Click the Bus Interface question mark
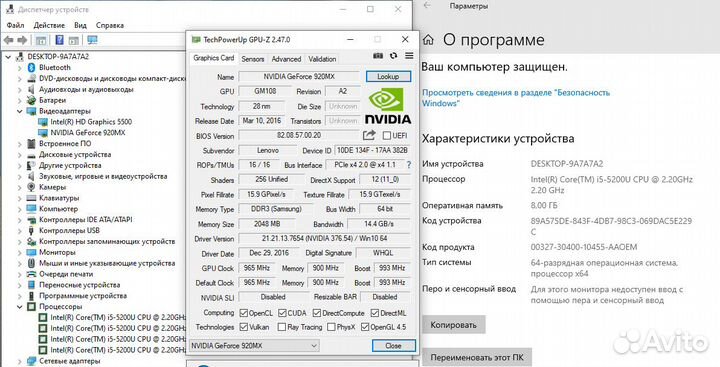Screen dimensions: 720x367 409,164
